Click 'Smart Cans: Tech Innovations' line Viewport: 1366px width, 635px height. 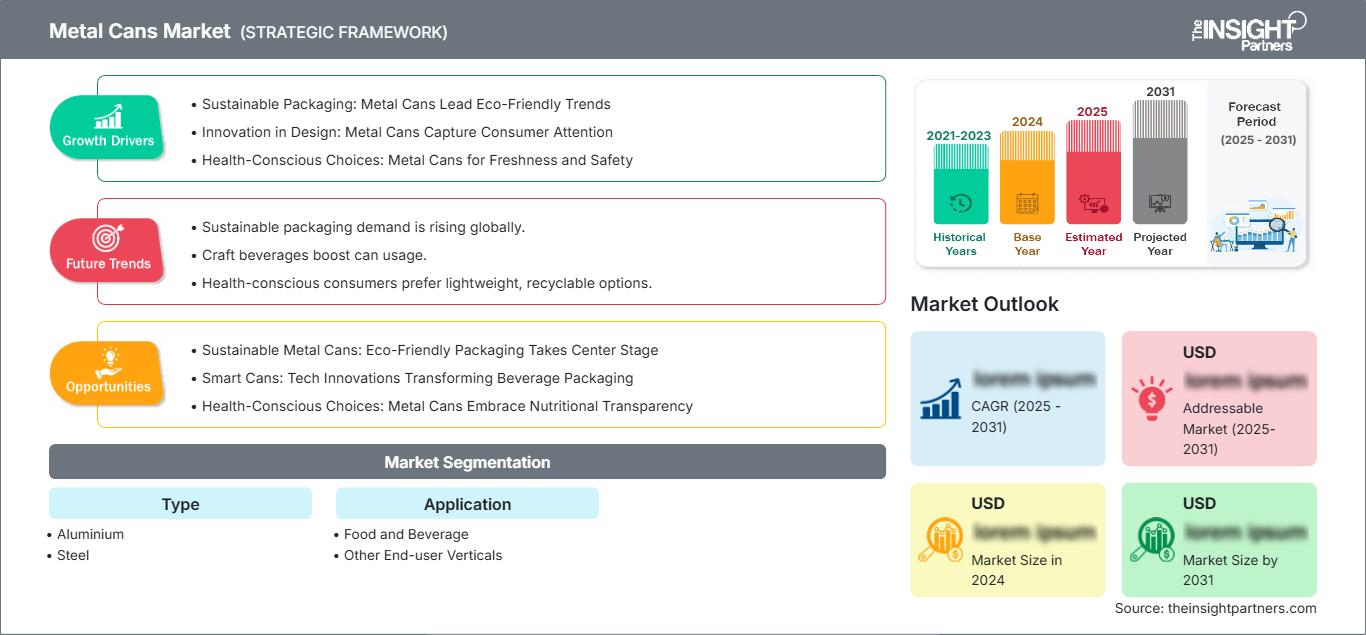(418, 378)
